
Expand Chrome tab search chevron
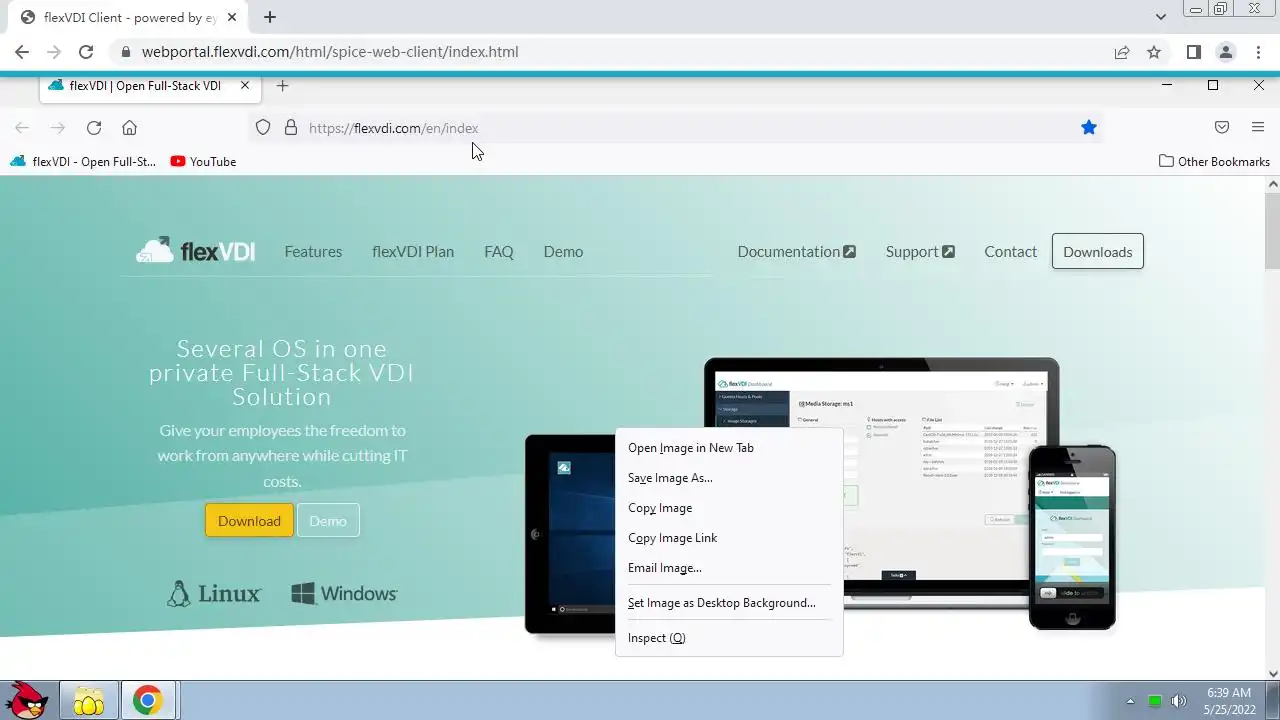tap(1160, 17)
